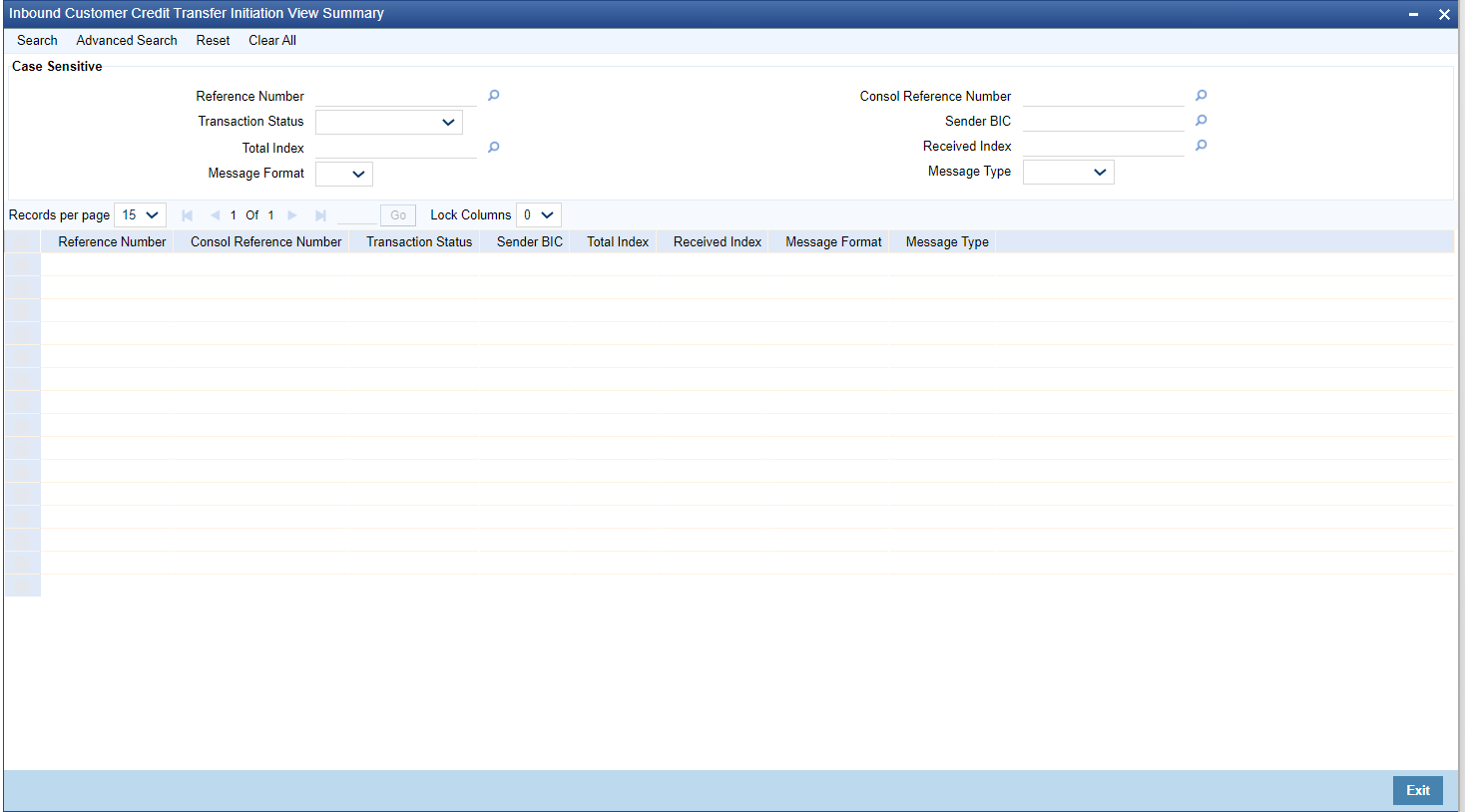The height and width of the screenshot is (812, 1465).
Task: Open lookup icon beside Consol Reference Number field
Action: (x=1201, y=96)
